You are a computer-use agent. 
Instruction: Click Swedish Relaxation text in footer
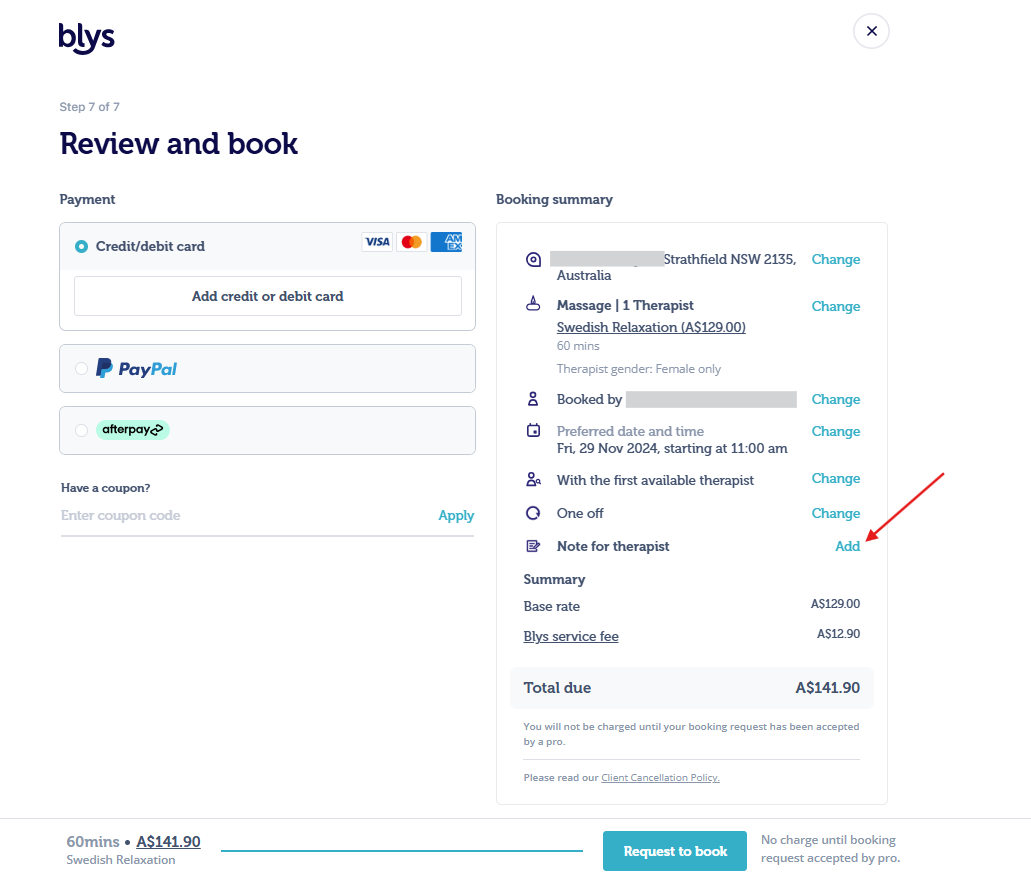121,860
